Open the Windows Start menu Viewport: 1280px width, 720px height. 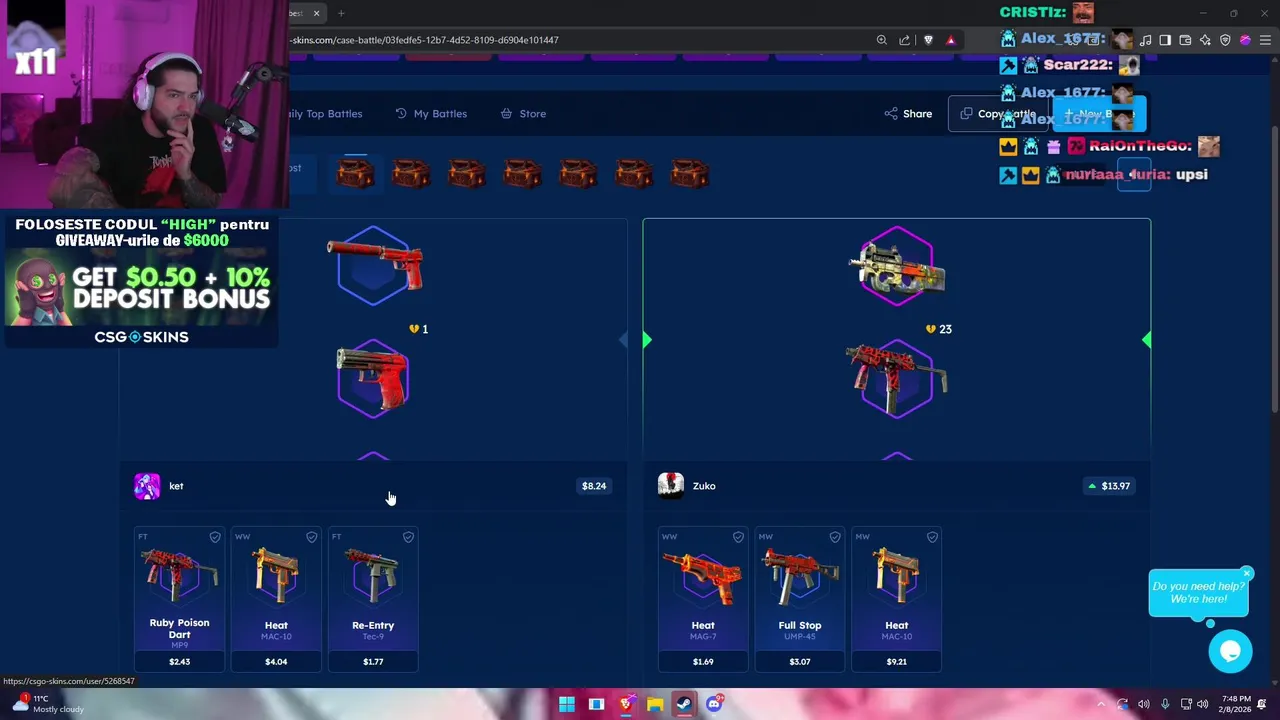click(567, 704)
